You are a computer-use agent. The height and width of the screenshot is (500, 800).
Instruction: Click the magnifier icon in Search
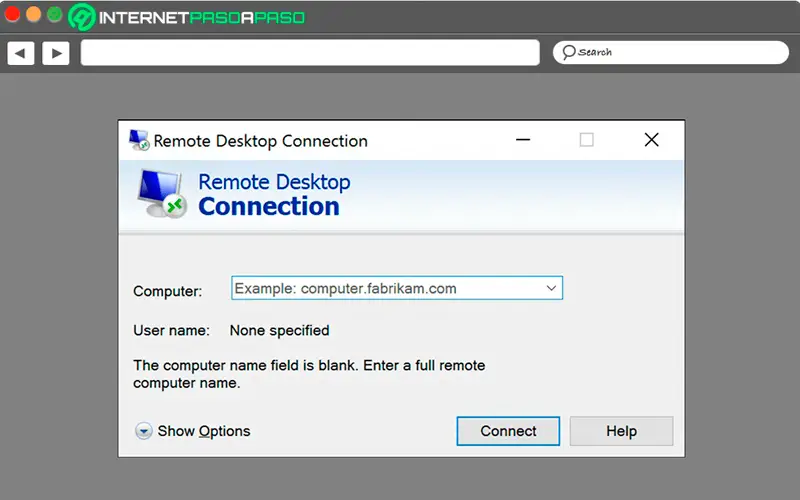[x=568, y=52]
